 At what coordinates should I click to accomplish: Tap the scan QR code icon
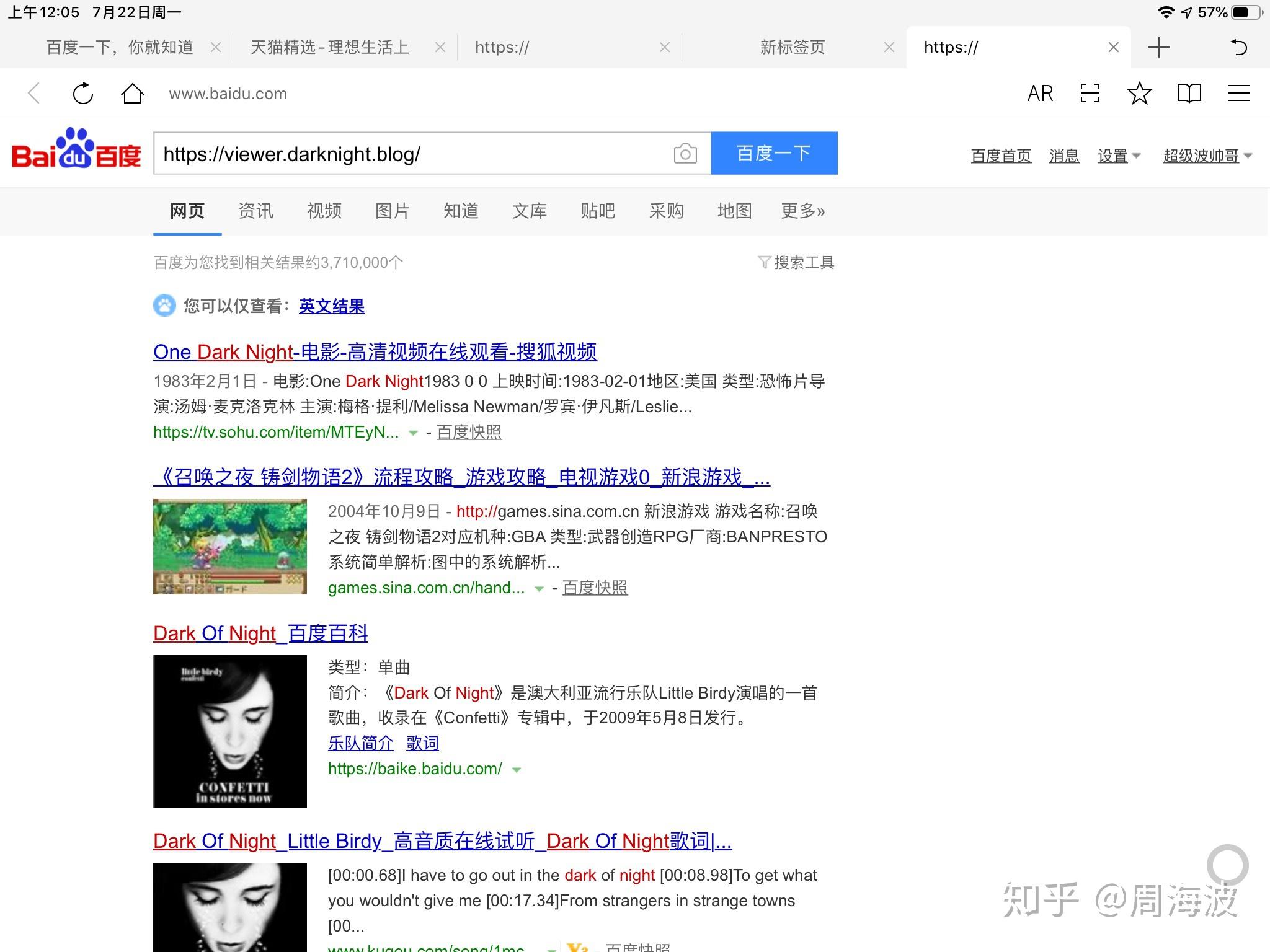[x=1090, y=94]
